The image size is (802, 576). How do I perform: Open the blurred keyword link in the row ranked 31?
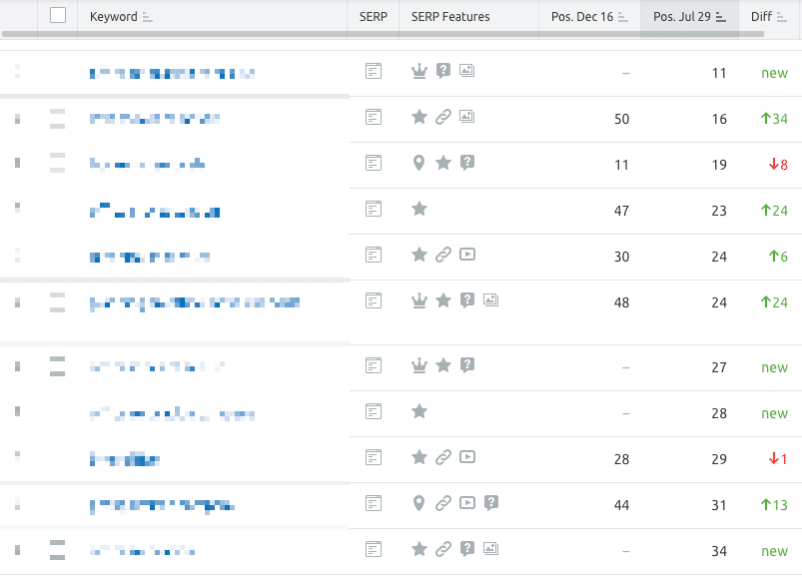pos(162,506)
